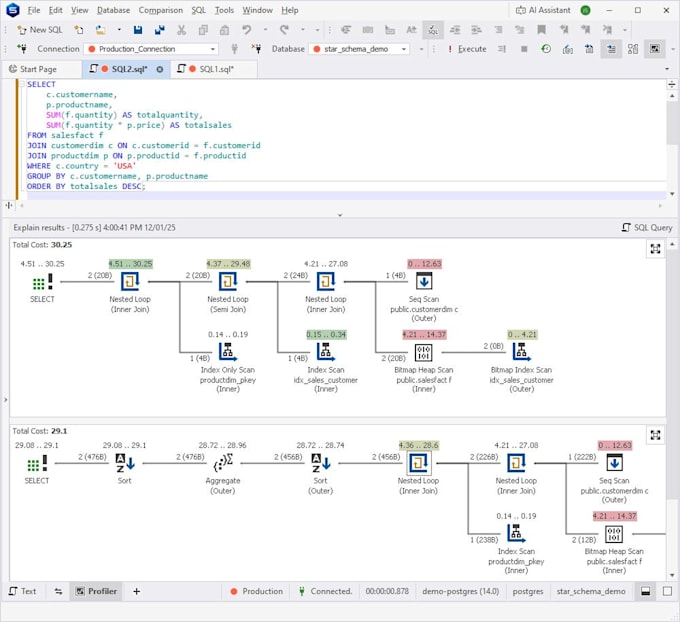Image resolution: width=680 pixels, height=622 pixels.
Task: Click the editor vertical scrollbar
Action: point(672,123)
